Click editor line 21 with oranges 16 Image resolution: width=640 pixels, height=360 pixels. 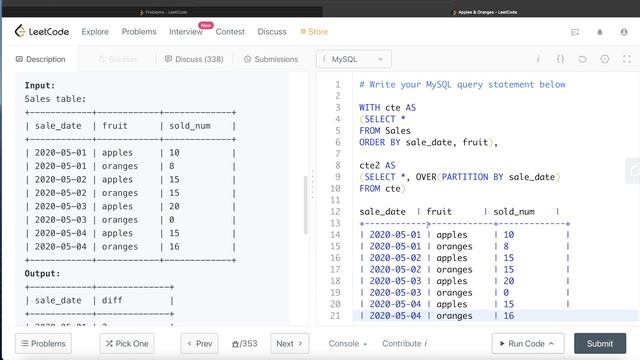point(495,316)
